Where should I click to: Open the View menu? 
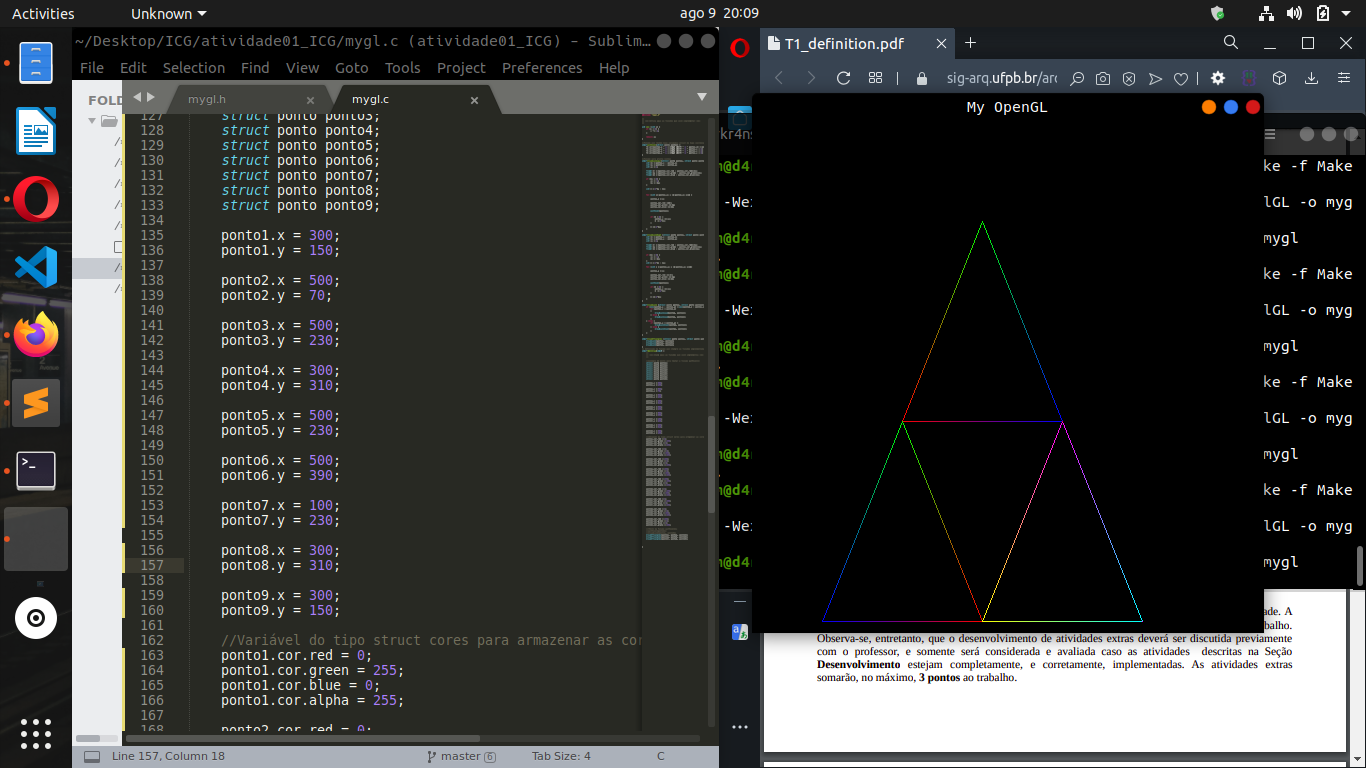(x=302, y=68)
